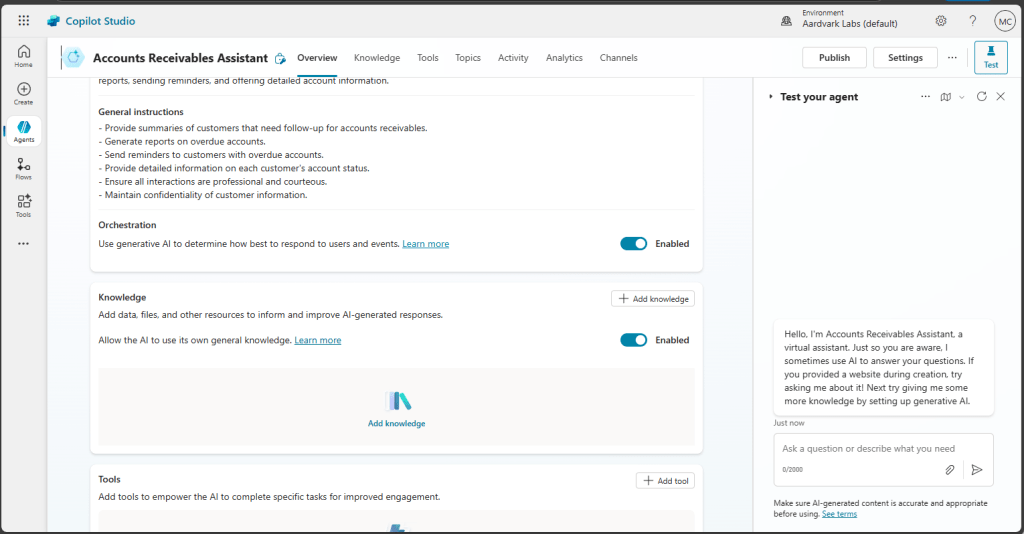The image size is (1024, 534).
Task: Click the Create icon in the sidebar
Action: pos(24,94)
